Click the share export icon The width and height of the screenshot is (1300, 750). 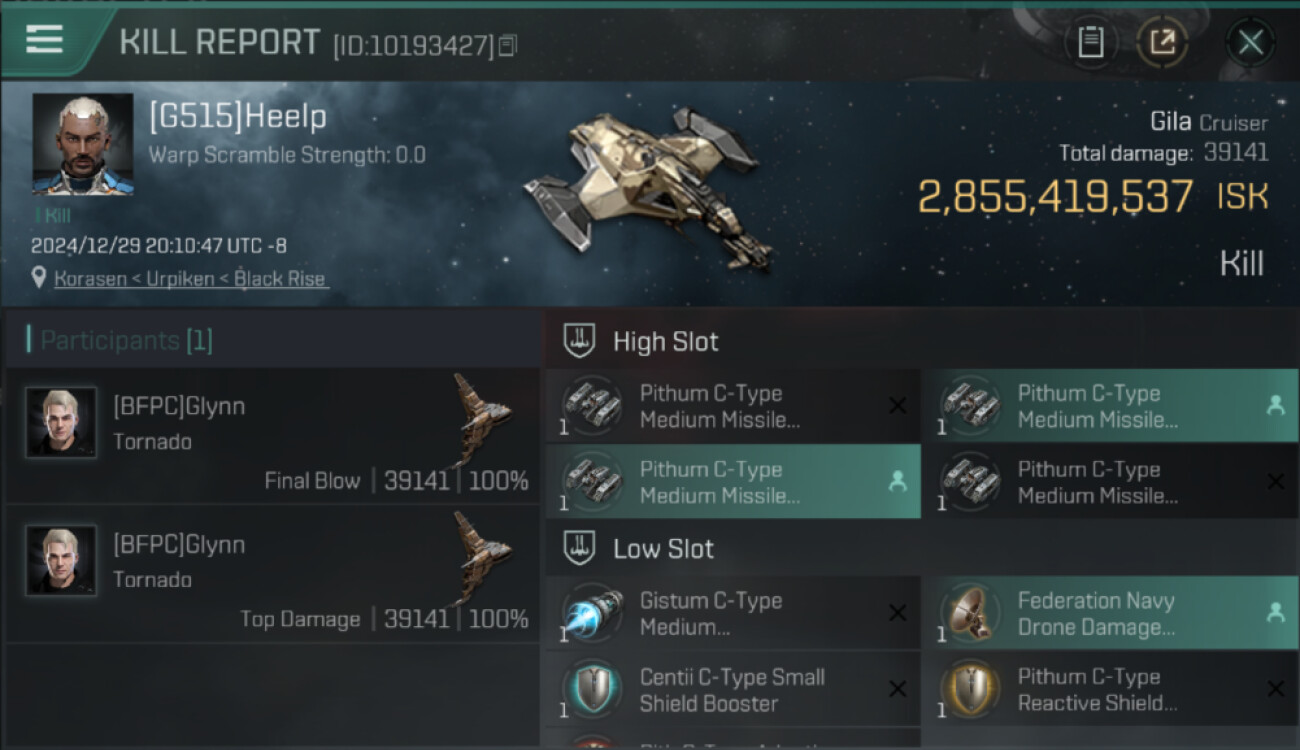1162,42
